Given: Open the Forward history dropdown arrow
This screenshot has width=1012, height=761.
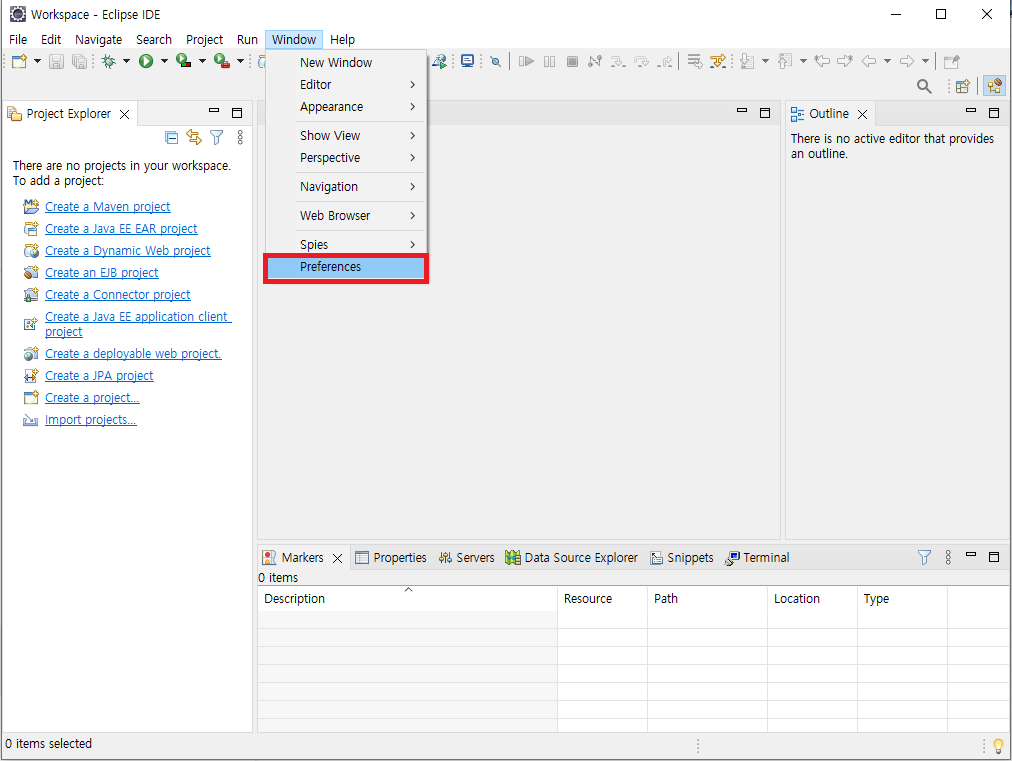Looking at the screenshot, I should point(926,61).
